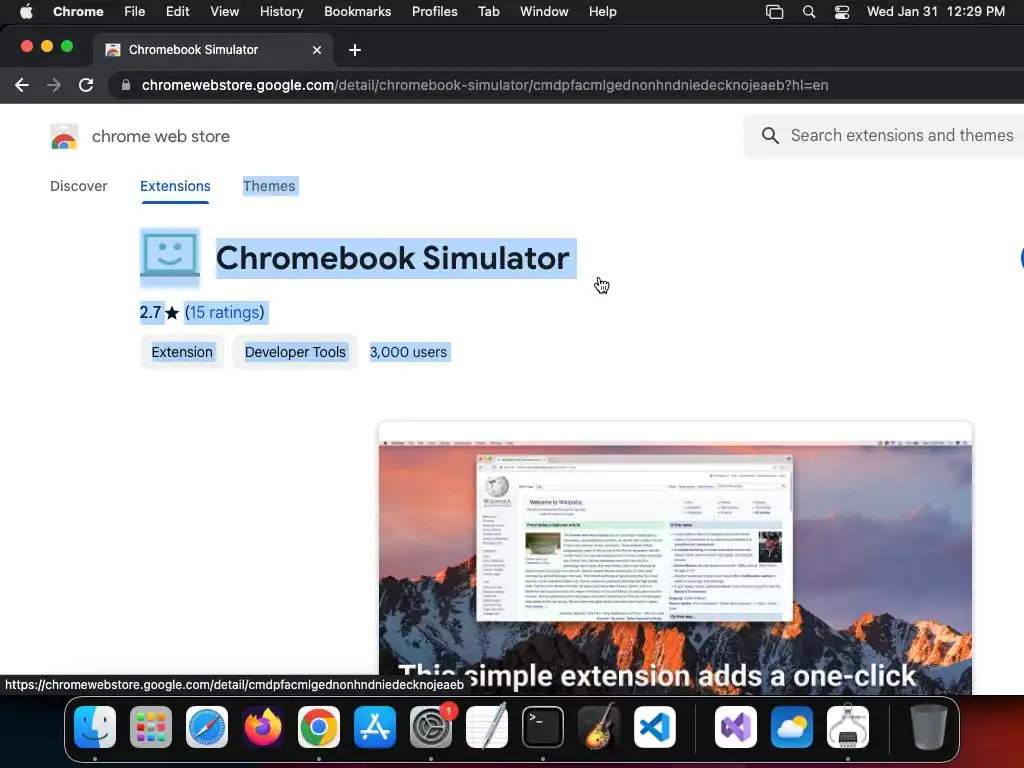
Task: Click the chrome web store title text
Action: (x=161, y=136)
